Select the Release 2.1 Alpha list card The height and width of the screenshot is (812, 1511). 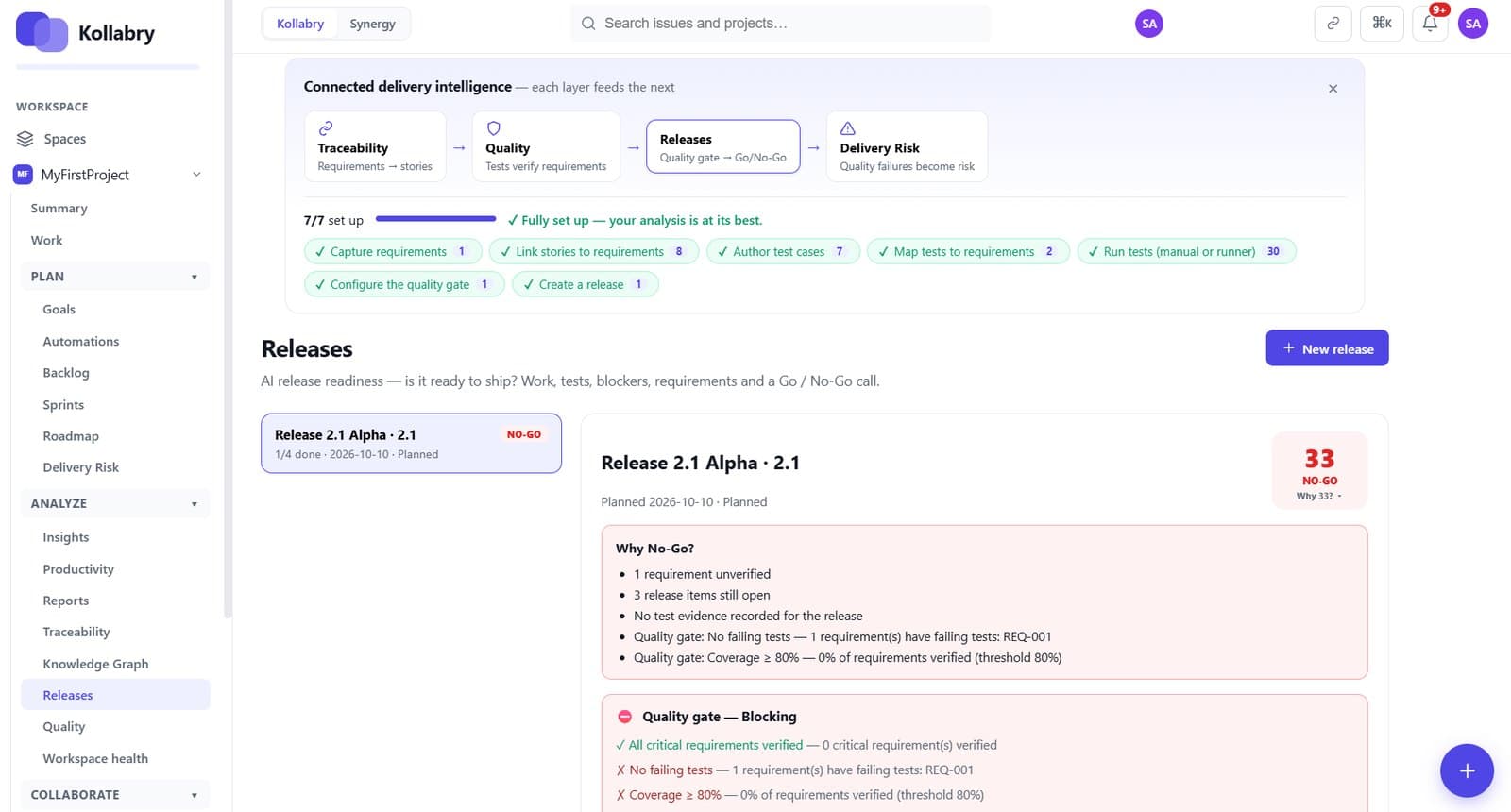click(411, 444)
